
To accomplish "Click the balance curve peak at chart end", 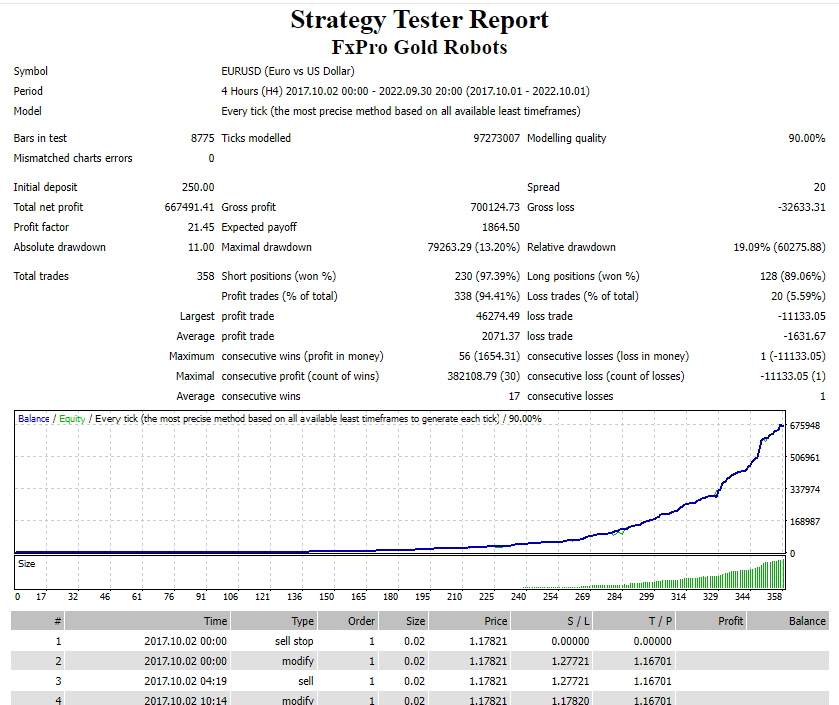I will click(781, 426).
